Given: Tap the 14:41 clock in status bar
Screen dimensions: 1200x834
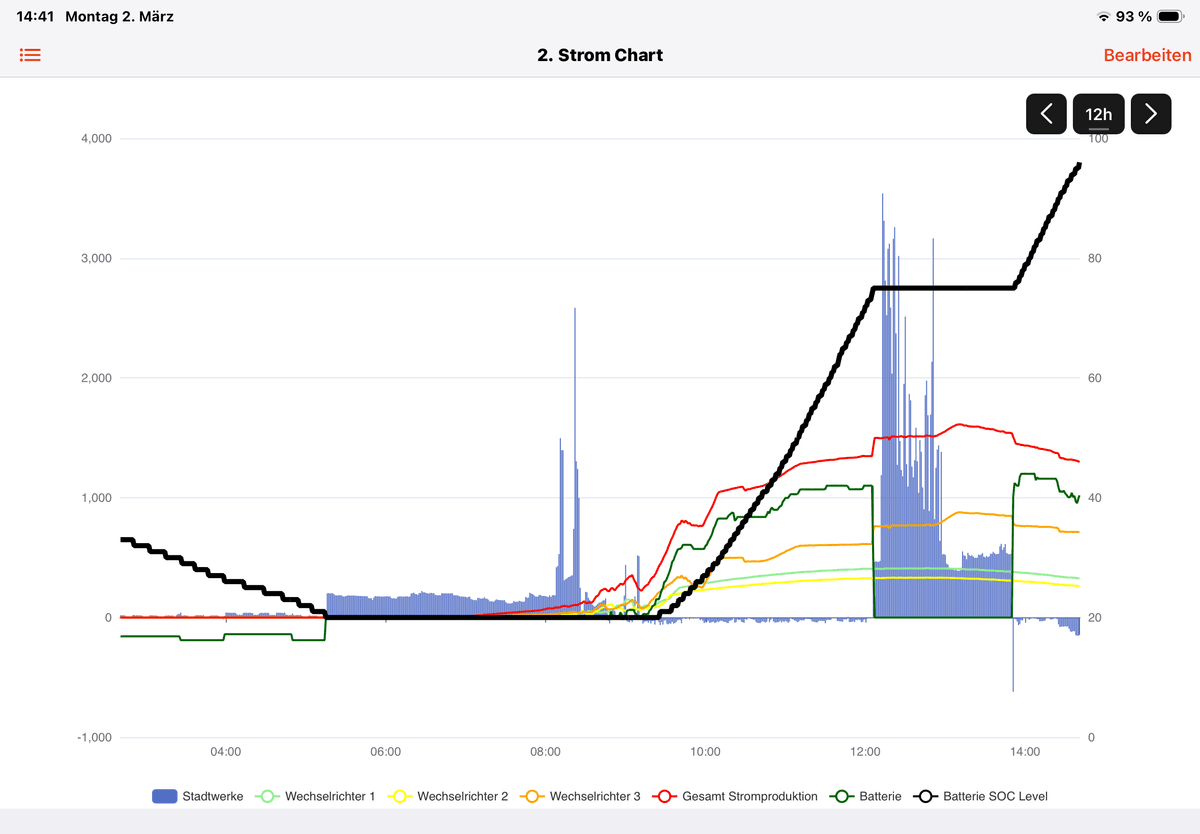Looking at the screenshot, I should pyautogui.click(x=35, y=16).
